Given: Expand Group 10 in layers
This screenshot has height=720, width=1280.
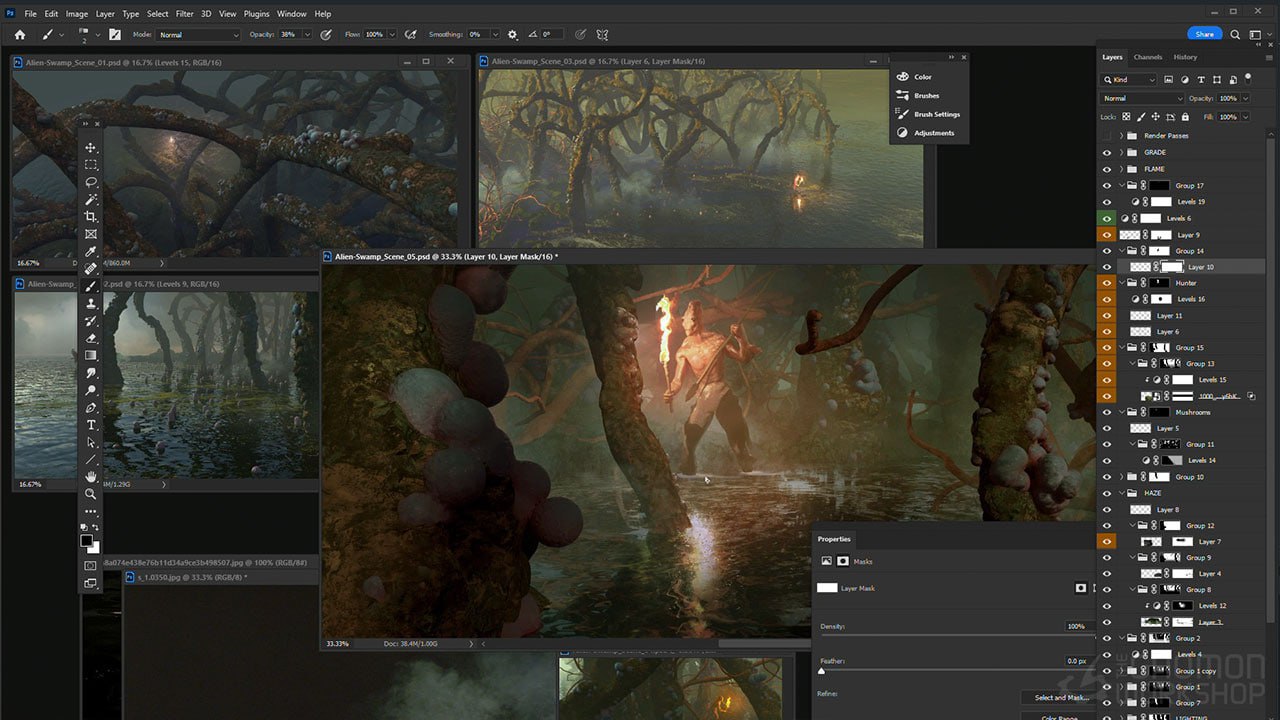Looking at the screenshot, I should coord(1121,477).
